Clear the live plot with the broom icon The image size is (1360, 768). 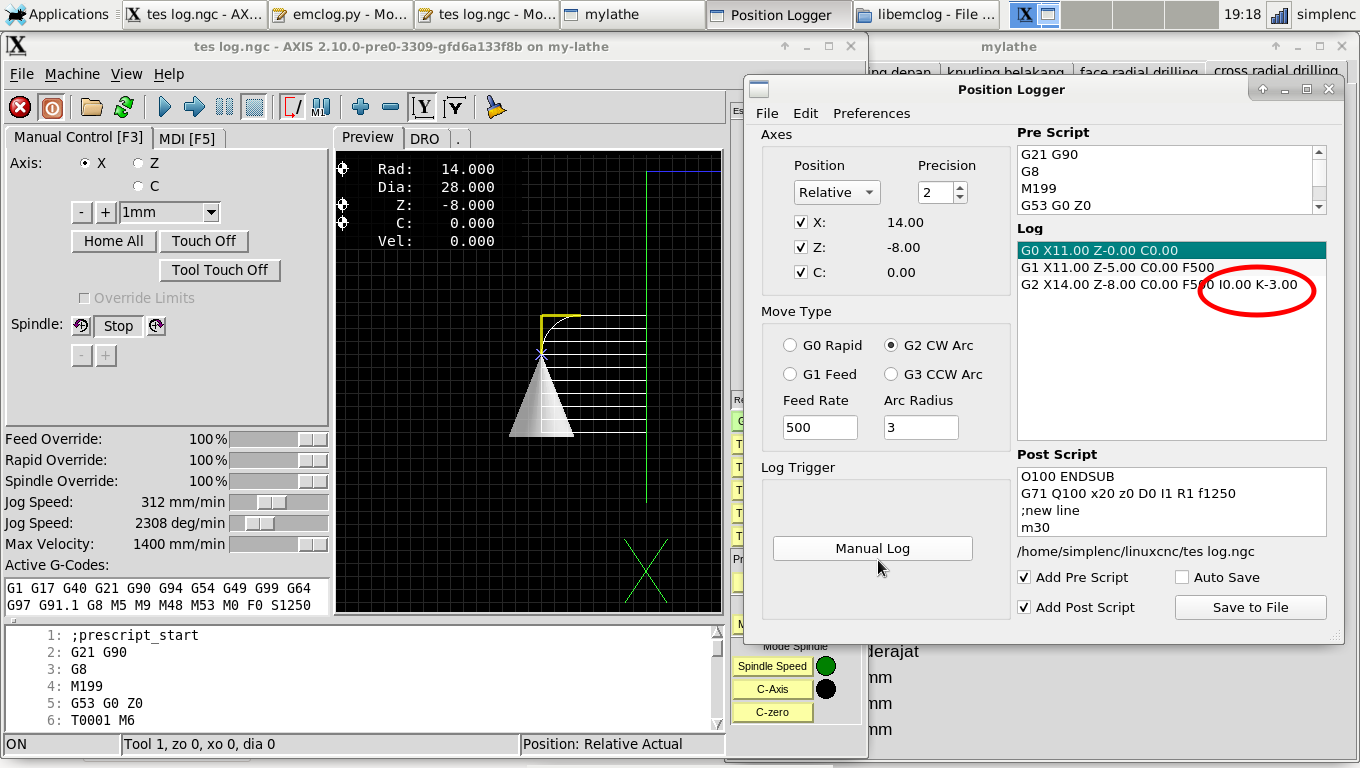point(495,107)
